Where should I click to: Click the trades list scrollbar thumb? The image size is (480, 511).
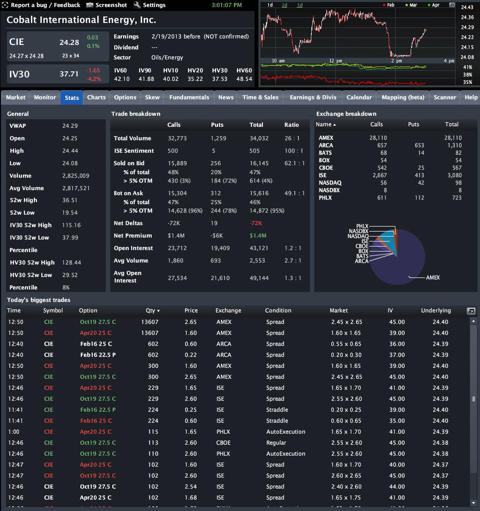click(473, 399)
